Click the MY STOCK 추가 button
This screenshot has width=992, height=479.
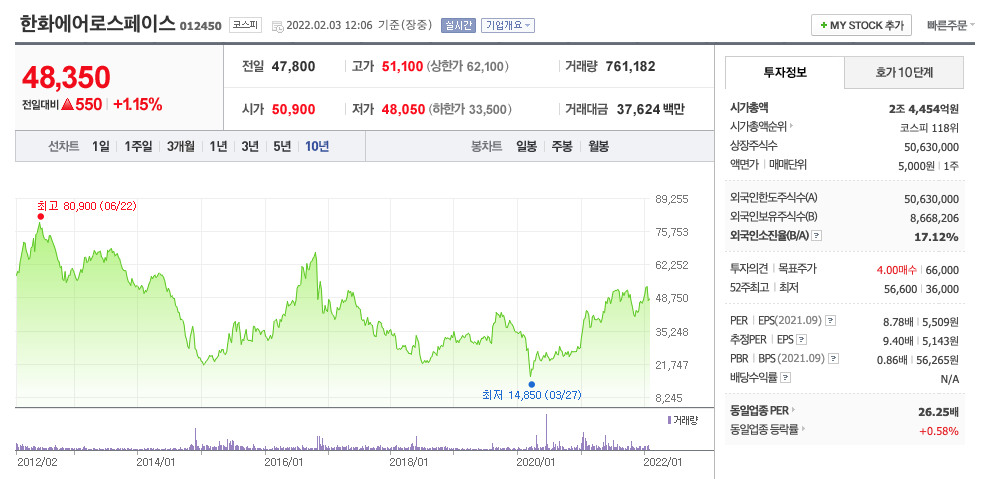861,25
